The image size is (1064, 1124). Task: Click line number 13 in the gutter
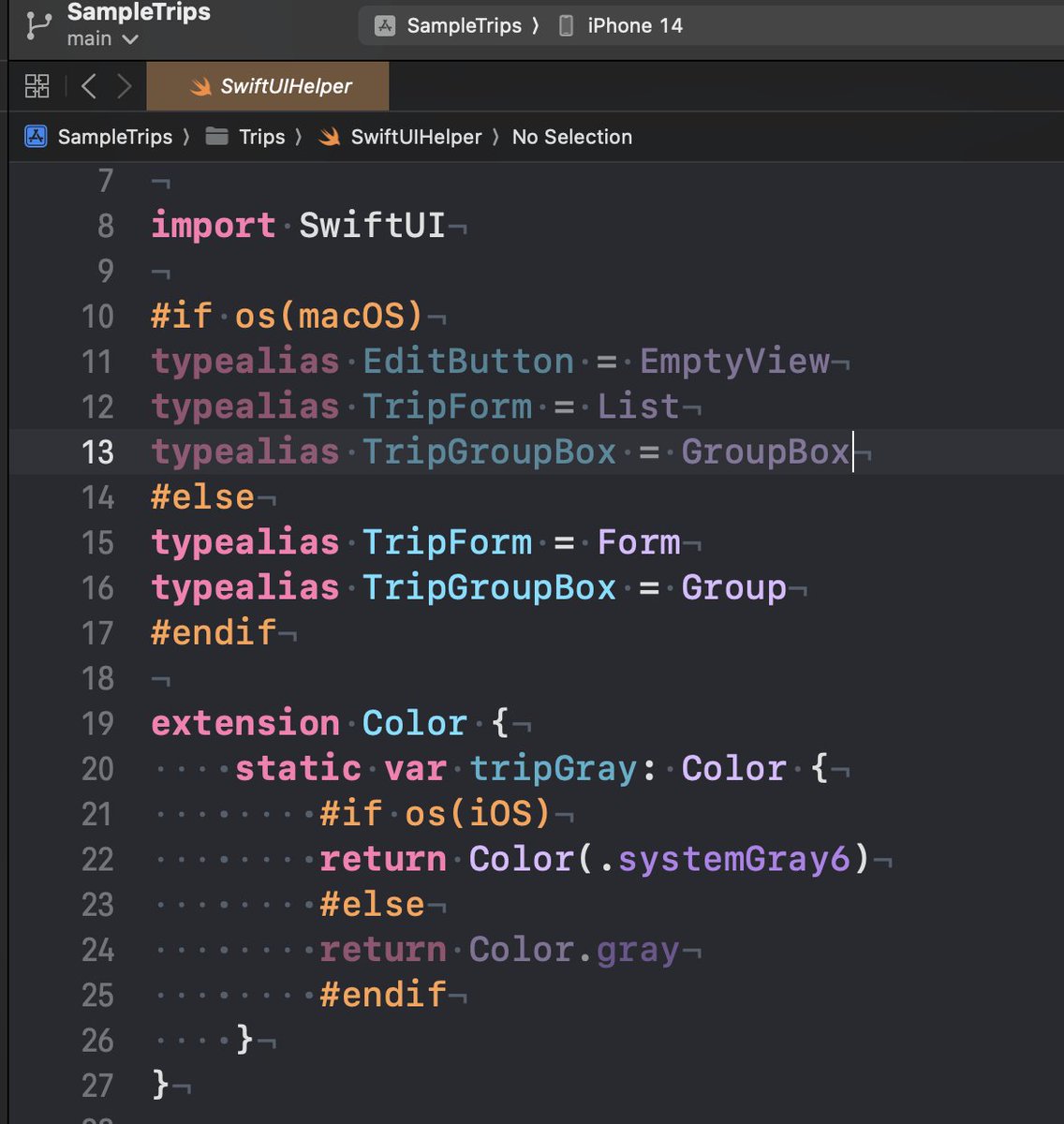click(97, 452)
